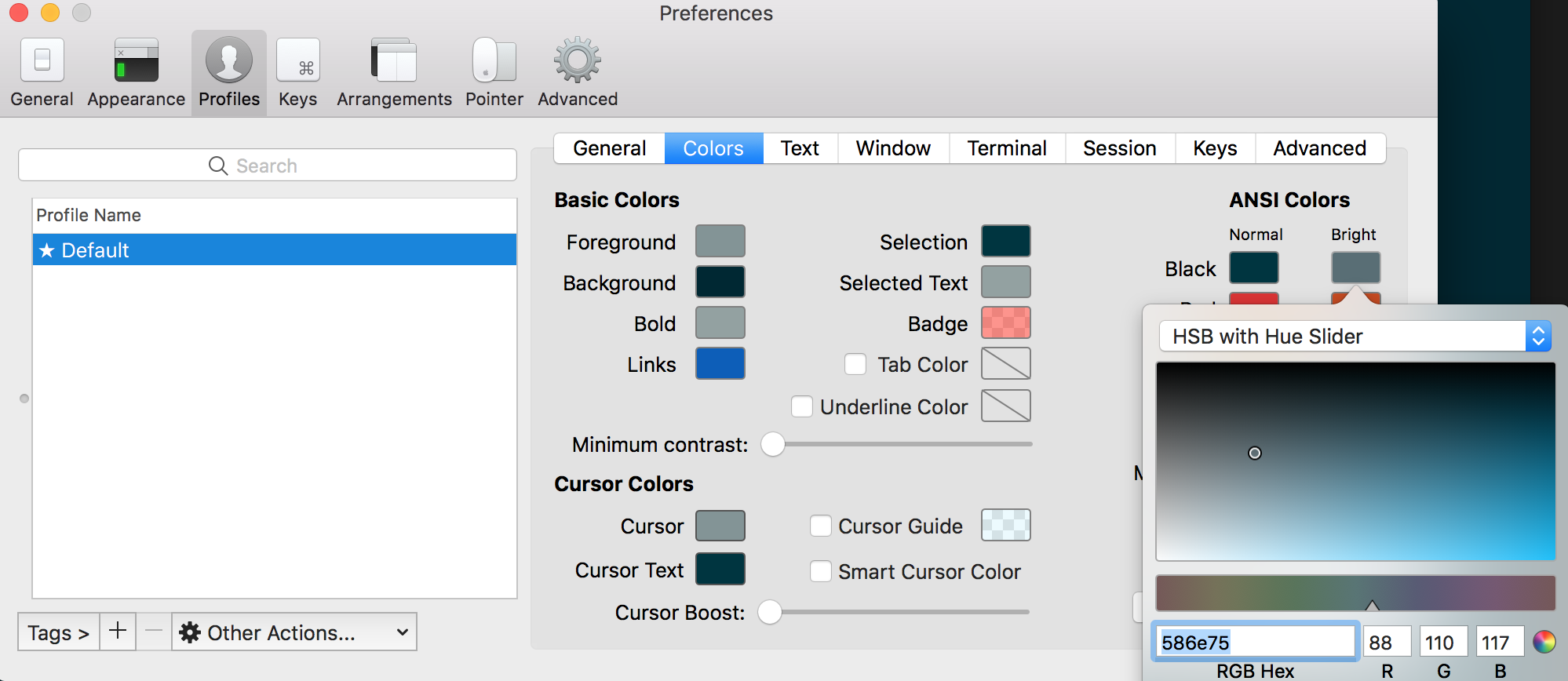Screen dimensions: 1568x681
Task: Open the Advanced gear preferences icon
Action: click(578, 60)
